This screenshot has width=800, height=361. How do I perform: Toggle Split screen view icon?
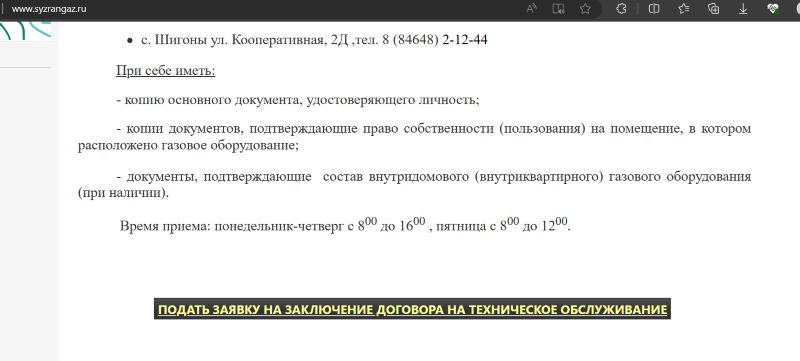[x=654, y=9]
